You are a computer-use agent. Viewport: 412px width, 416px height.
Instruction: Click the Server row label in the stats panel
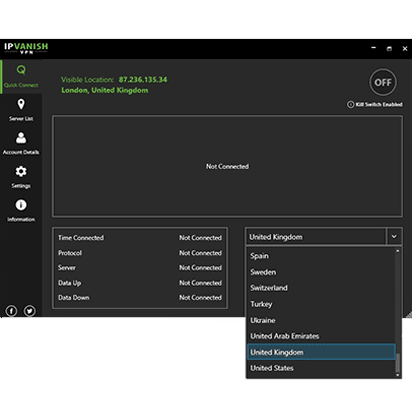(x=67, y=268)
